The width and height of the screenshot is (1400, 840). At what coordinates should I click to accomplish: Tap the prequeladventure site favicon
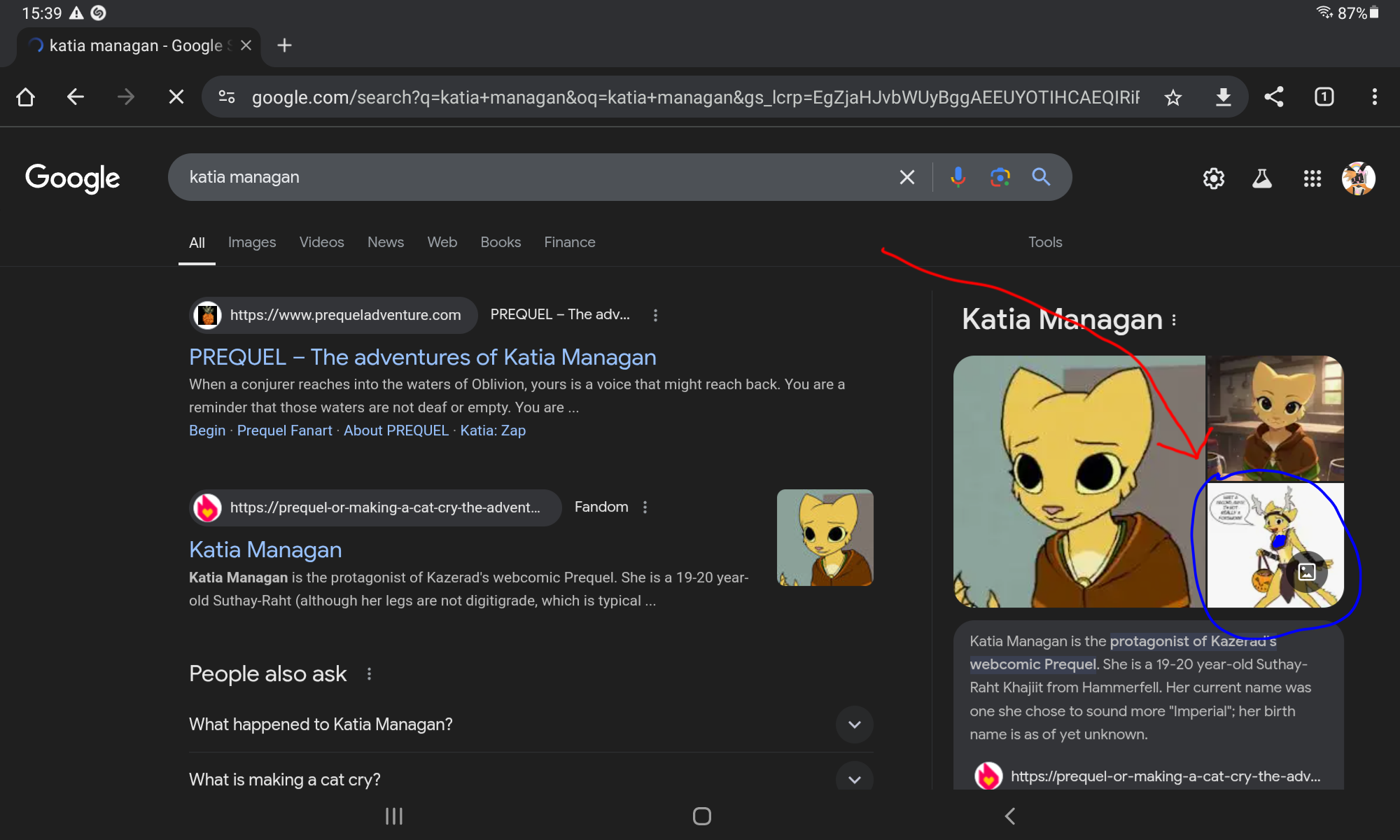pyautogui.click(x=207, y=315)
